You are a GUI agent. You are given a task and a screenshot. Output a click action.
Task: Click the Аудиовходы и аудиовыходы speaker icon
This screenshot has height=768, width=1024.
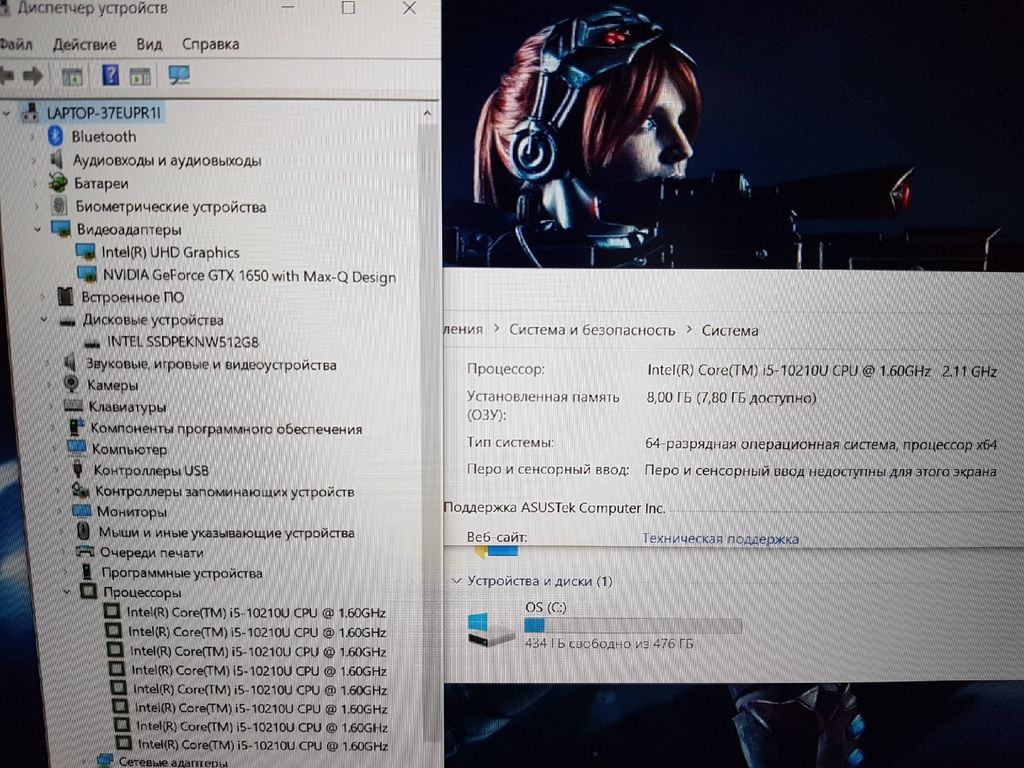(57, 159)
